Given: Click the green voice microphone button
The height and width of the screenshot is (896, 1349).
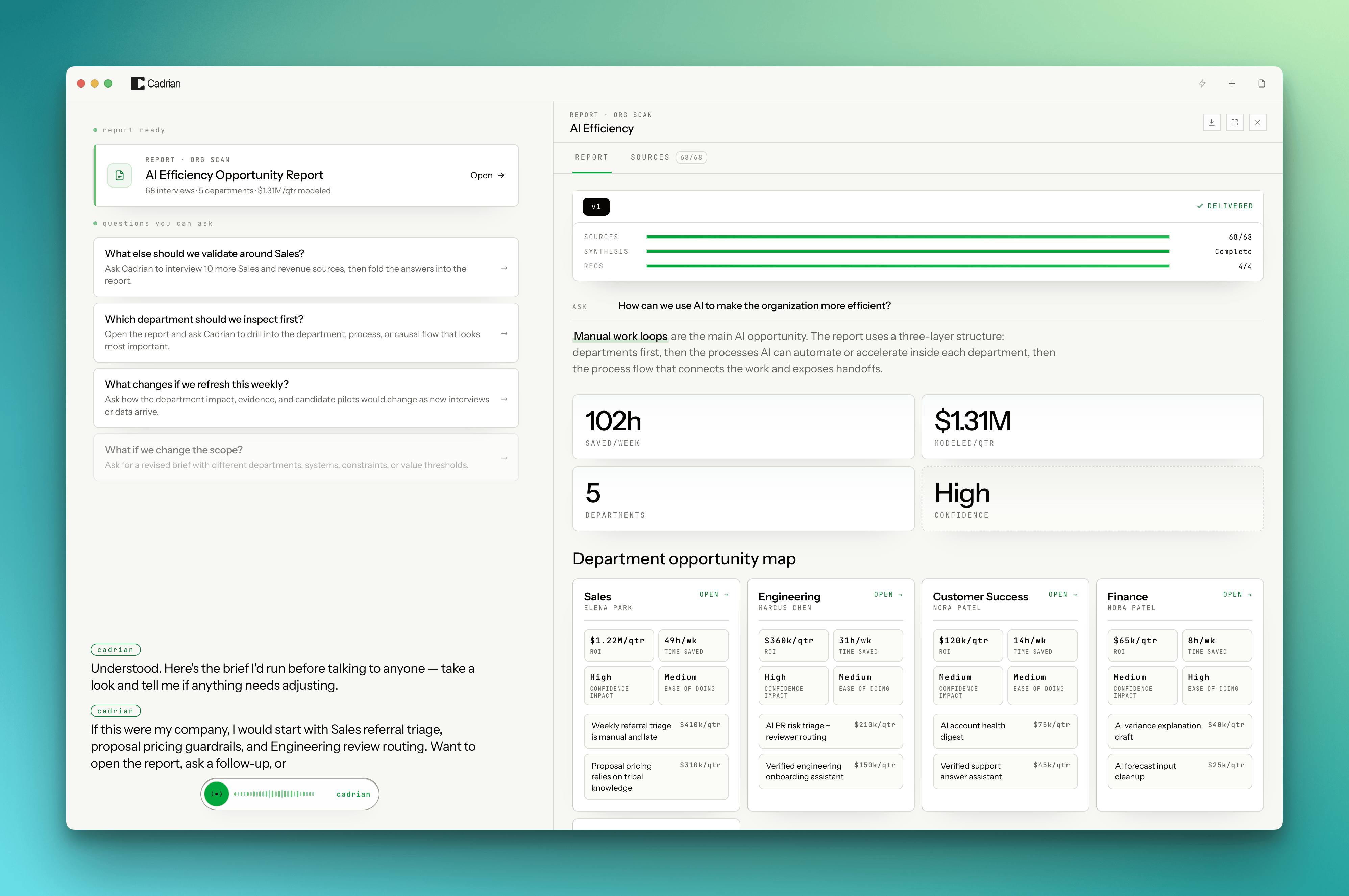Looking at the screenshot, I should [x=217, y=794].
